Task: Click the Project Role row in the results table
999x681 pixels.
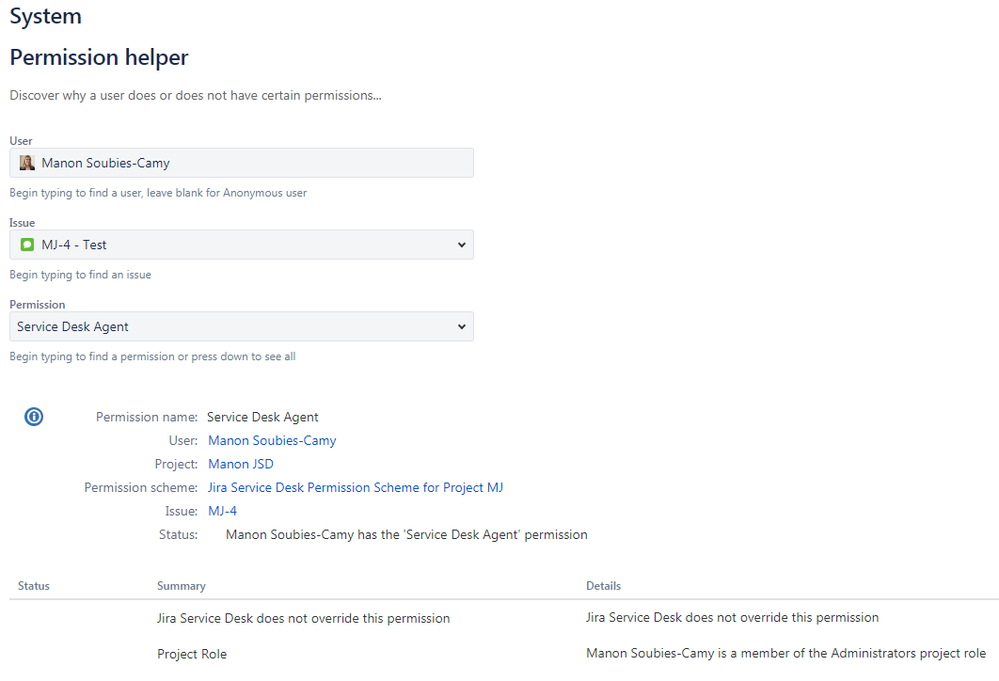Action: coord(192,653)
